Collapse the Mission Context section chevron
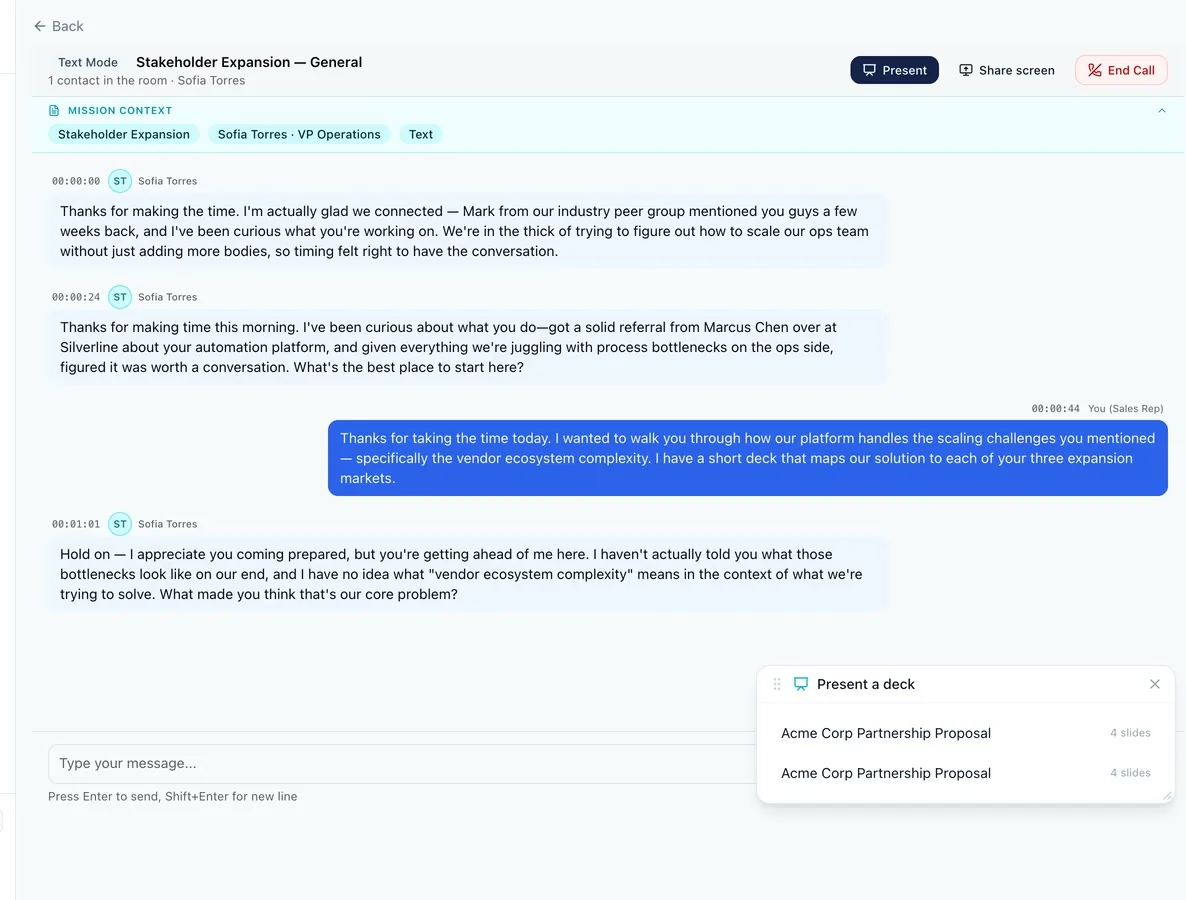 tap(1162, 110)
